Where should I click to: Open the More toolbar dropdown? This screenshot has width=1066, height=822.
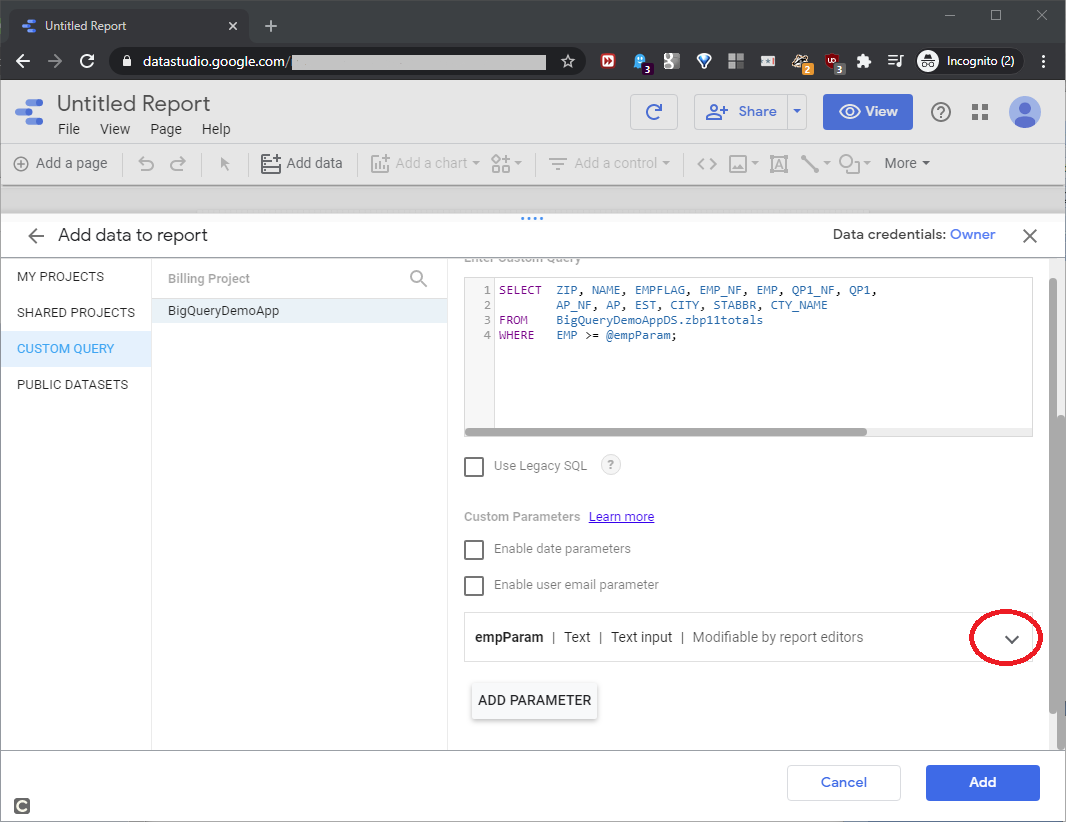[x=907, y=163]
